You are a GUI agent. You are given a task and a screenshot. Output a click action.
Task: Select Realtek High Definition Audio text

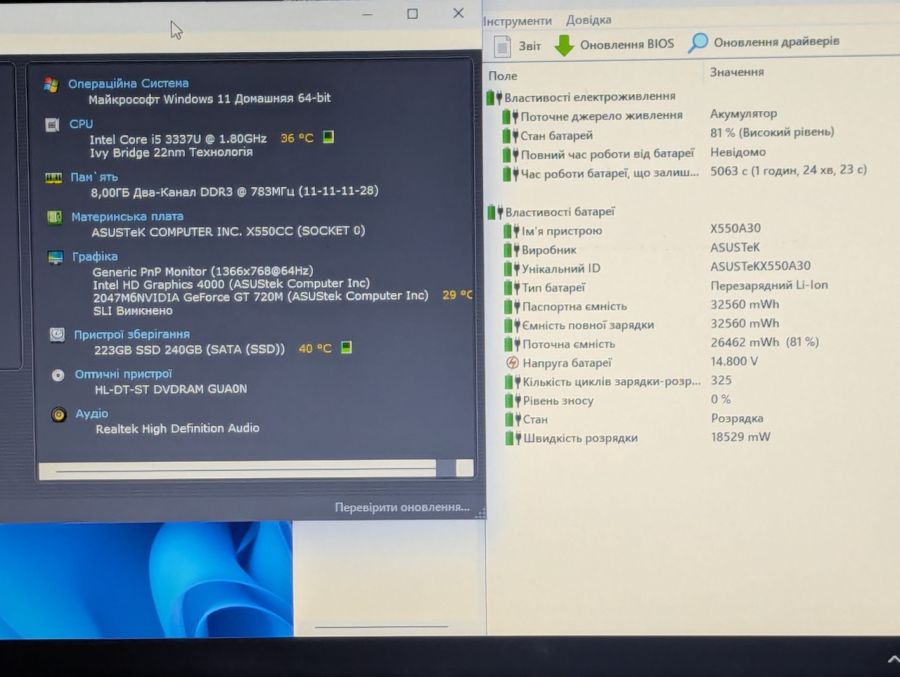pyautogui.click(x=177, y=428)
